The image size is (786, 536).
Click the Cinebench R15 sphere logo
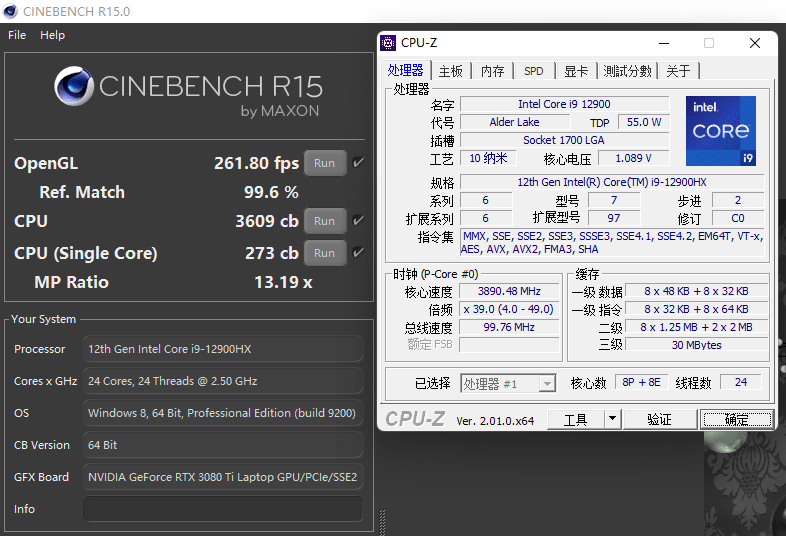(74, 86)
